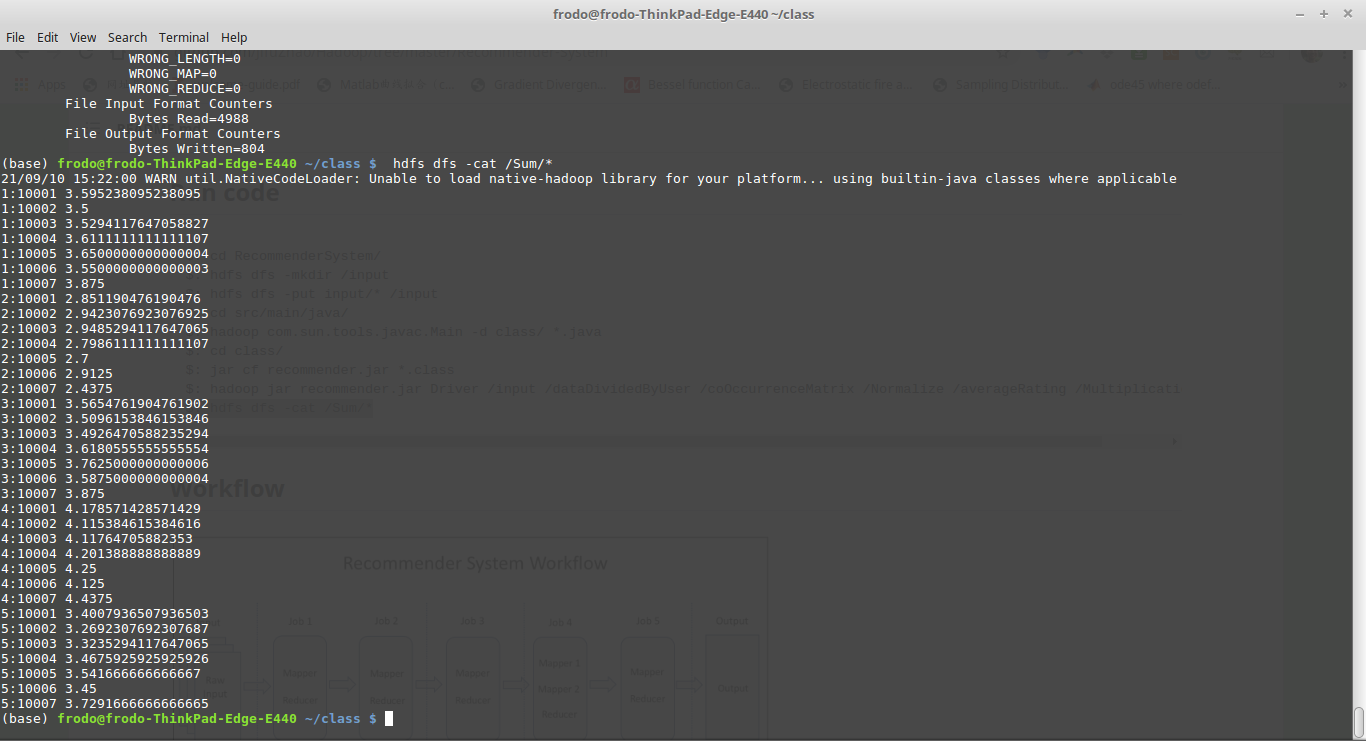Click the output line '4:10007 4.4375'

click(57, 599)
